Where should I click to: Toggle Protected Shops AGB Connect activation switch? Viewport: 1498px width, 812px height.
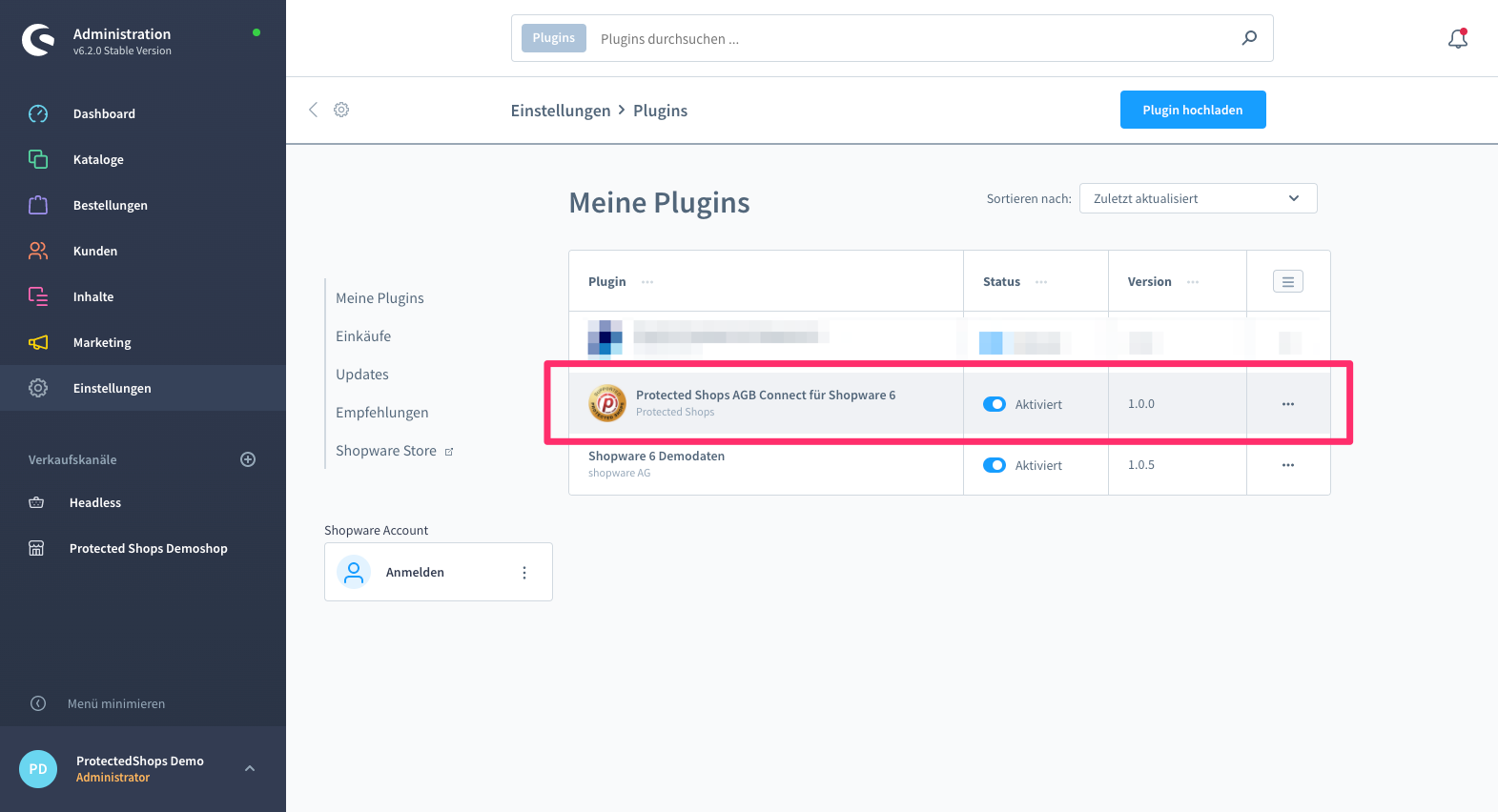(x=995, y=404)
